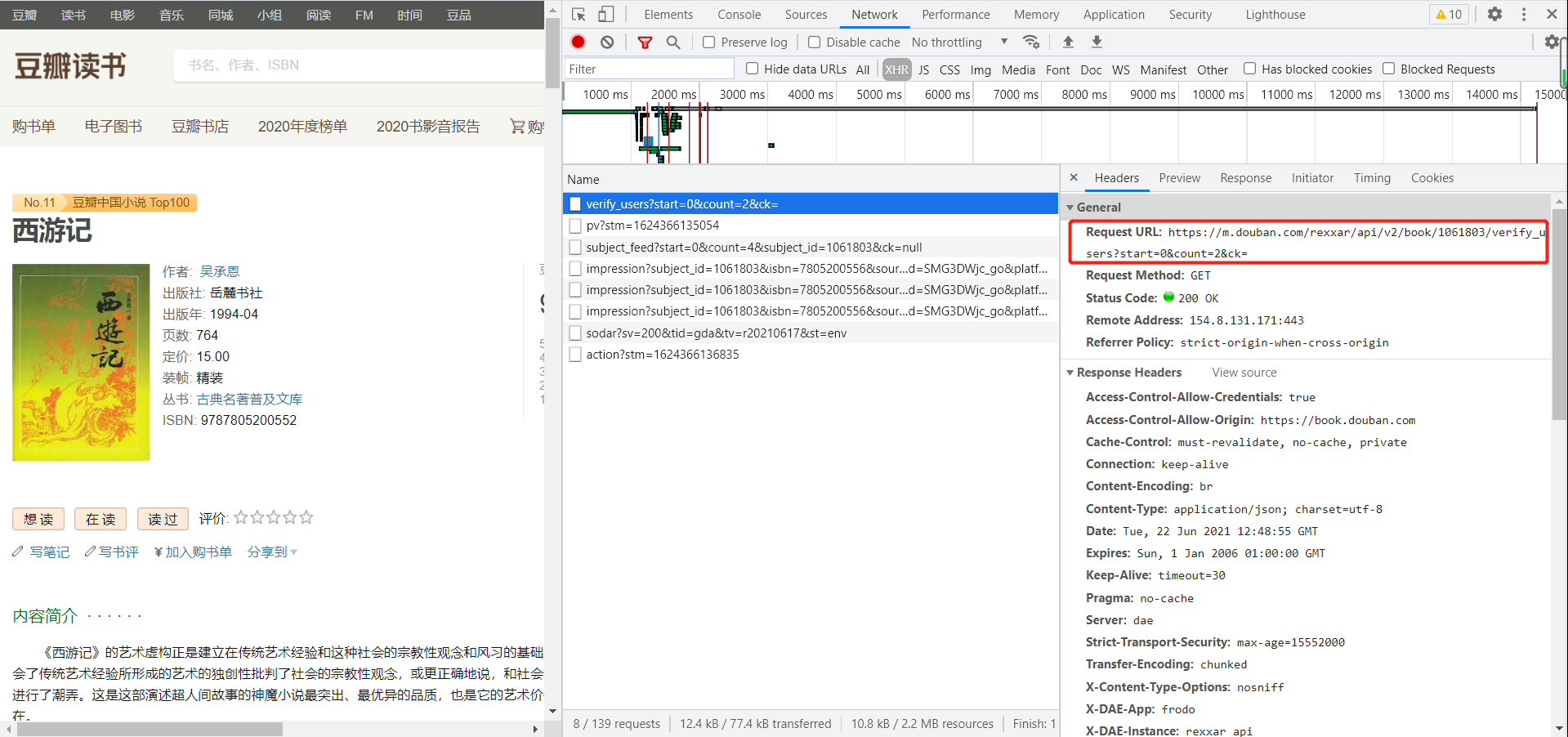Import HAR file with upload arrow
The height and width of the screenshot is (737, 1568).
pyautogui.click(x=1068, y=42)
